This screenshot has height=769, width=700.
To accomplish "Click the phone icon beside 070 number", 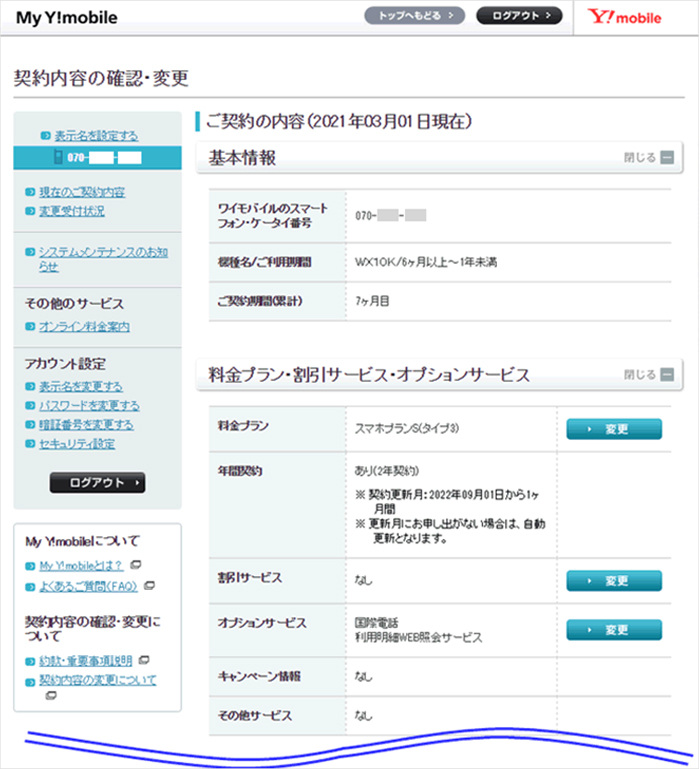I will tap(58, 158).
